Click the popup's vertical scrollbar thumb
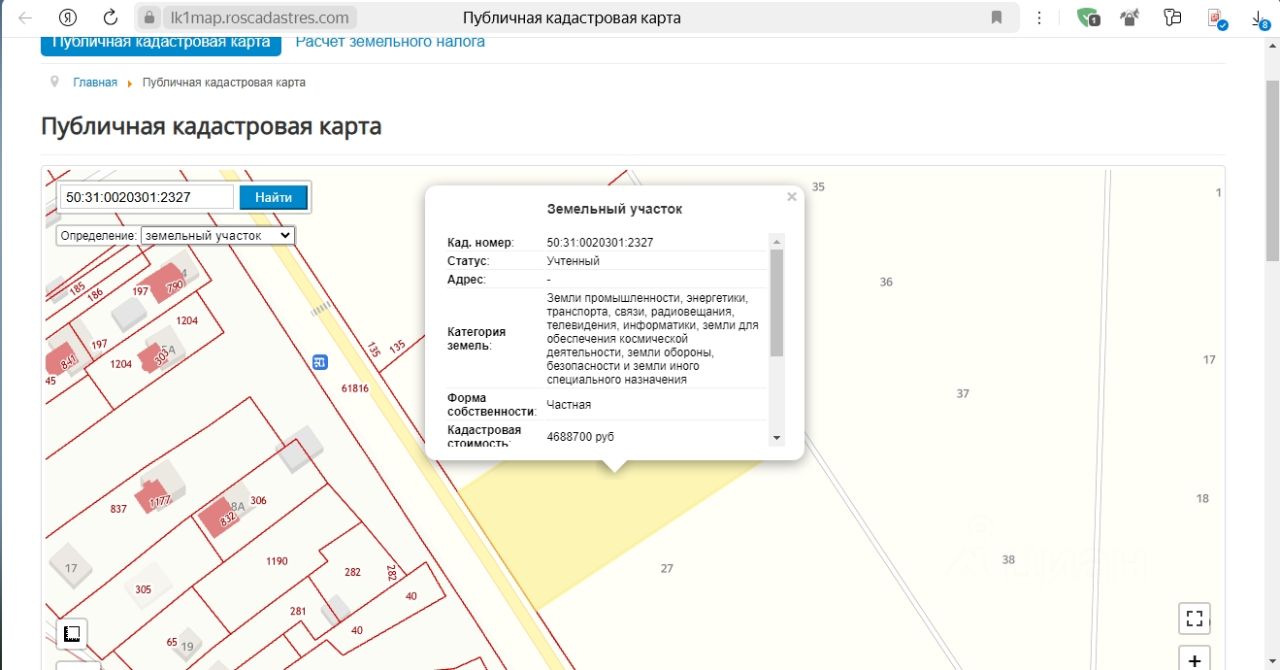Viewport: 1280px width, 670px height. (x=777, y=302)
